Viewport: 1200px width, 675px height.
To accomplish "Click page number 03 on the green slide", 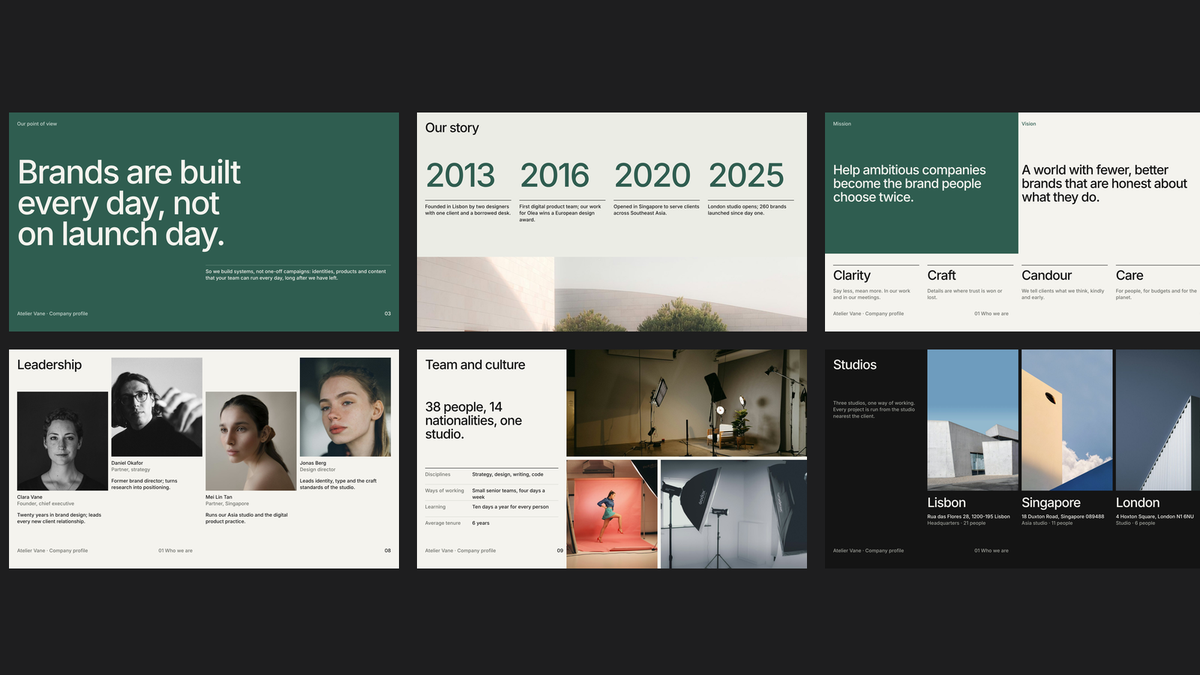I will 388,314.
